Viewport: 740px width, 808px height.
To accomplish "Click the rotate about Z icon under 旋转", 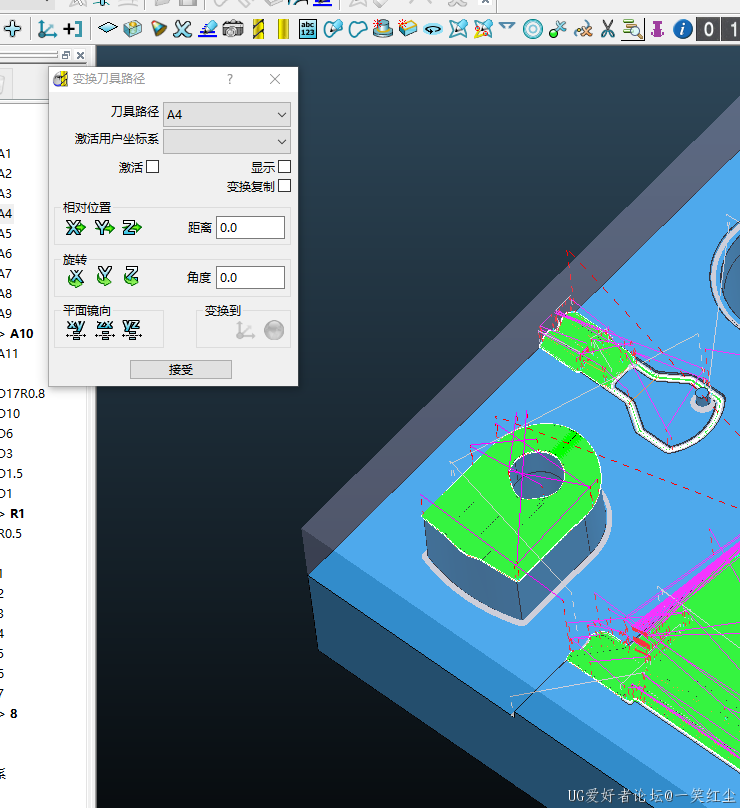I will click(131, 276).
